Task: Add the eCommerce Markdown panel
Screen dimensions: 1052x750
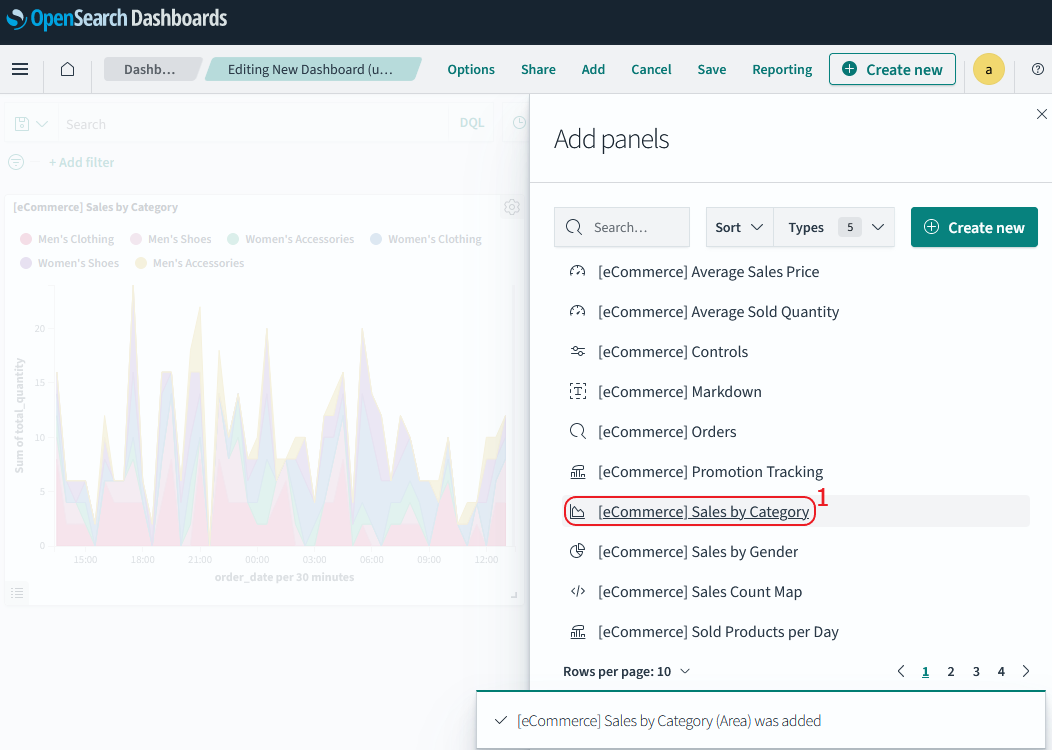Action: coord(680,391)
